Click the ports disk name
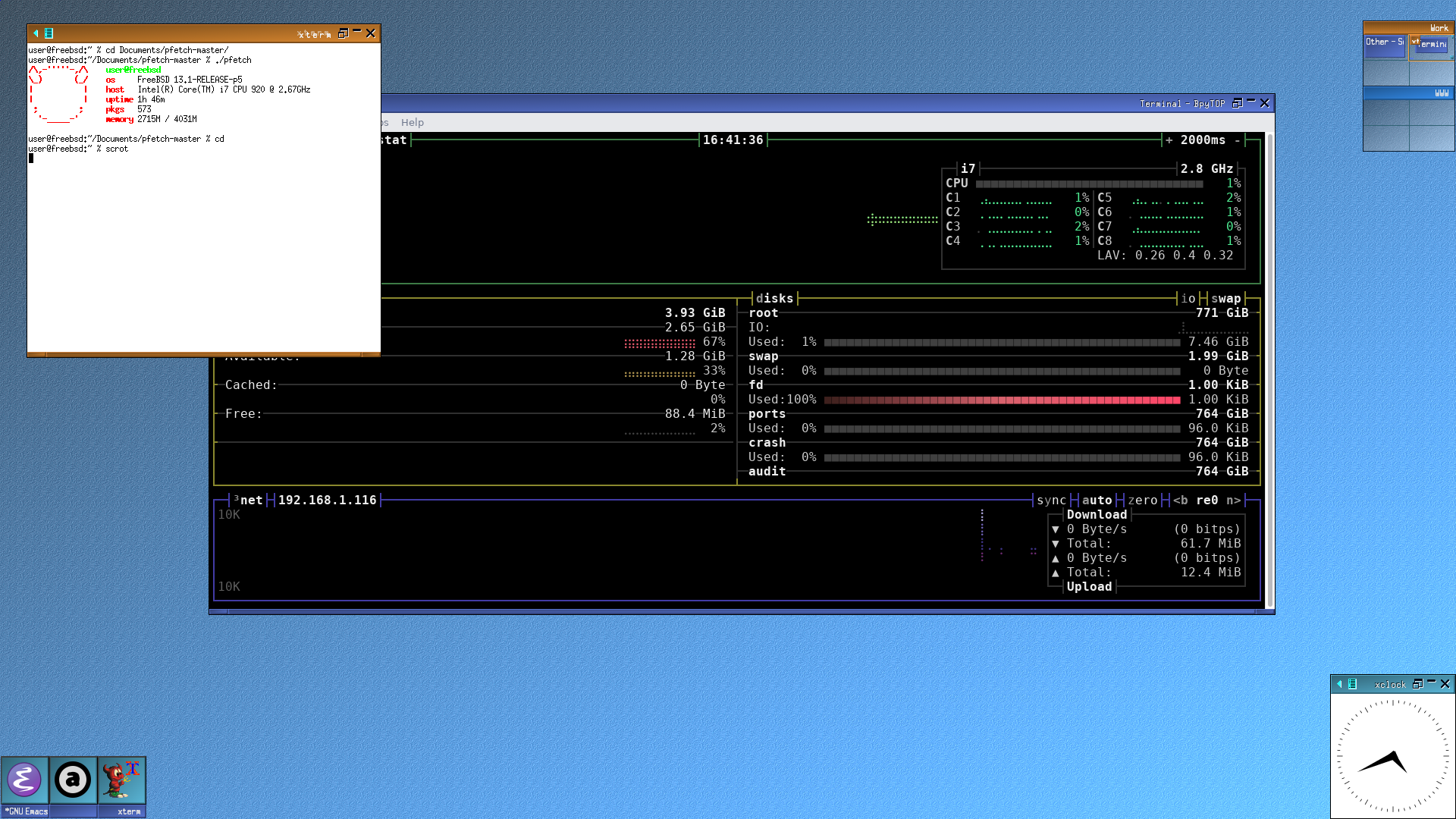This screenshot has height=819, width=1456. click(767, 414)
